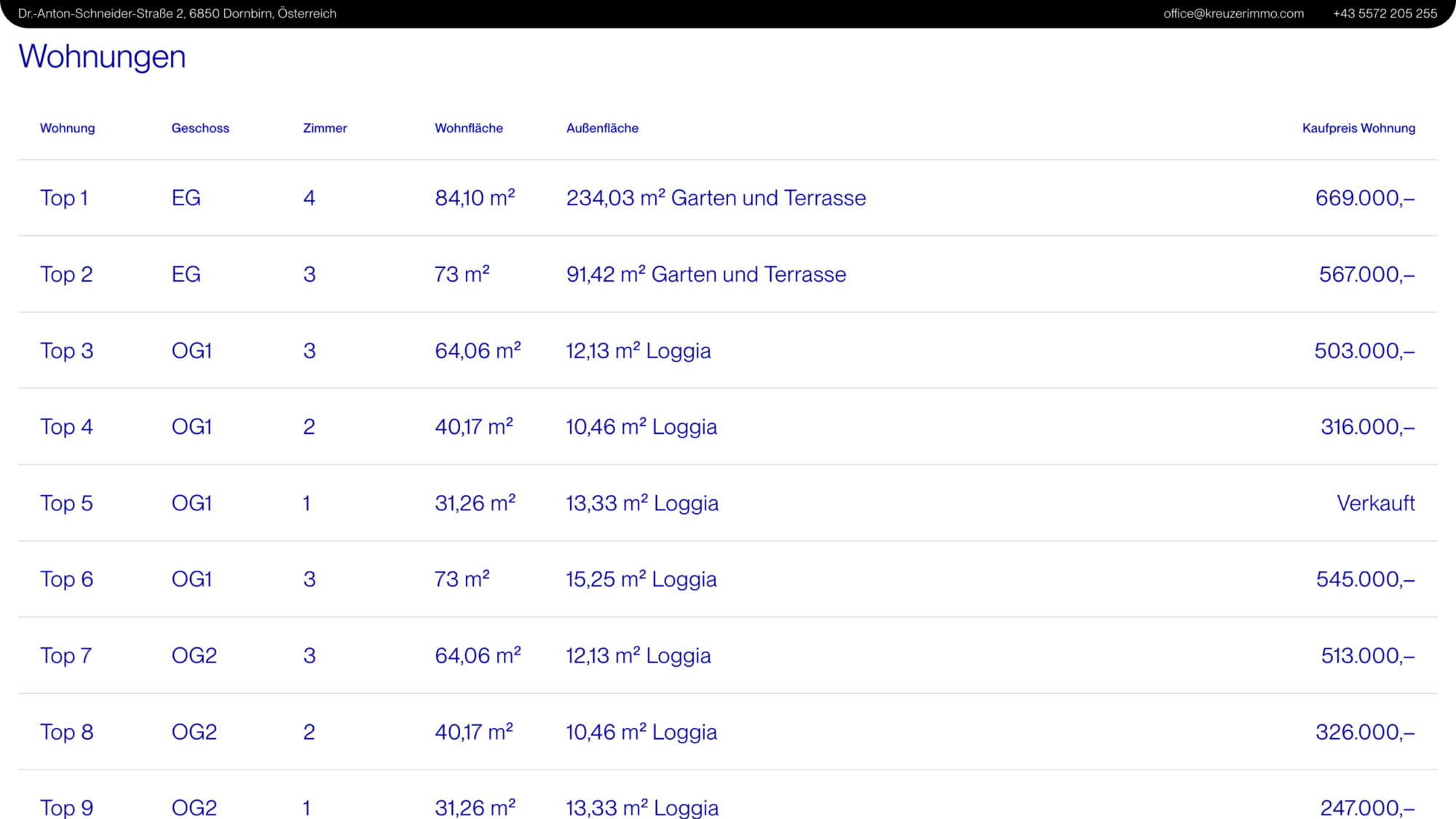Viewport: 1456px width, 819px height.
Task: Click the Wohnfläche column header
Action: [469, 128]
